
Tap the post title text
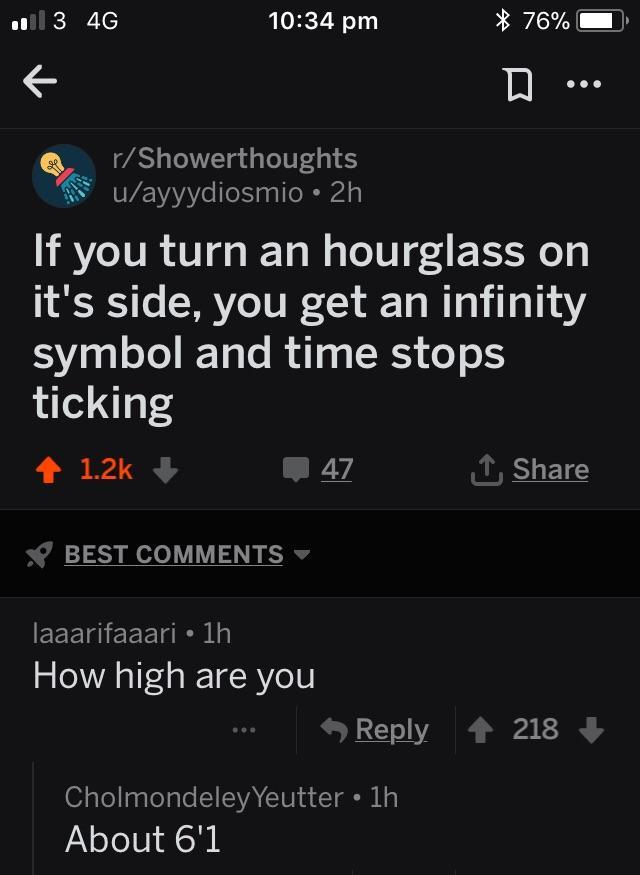coord(311,328)
